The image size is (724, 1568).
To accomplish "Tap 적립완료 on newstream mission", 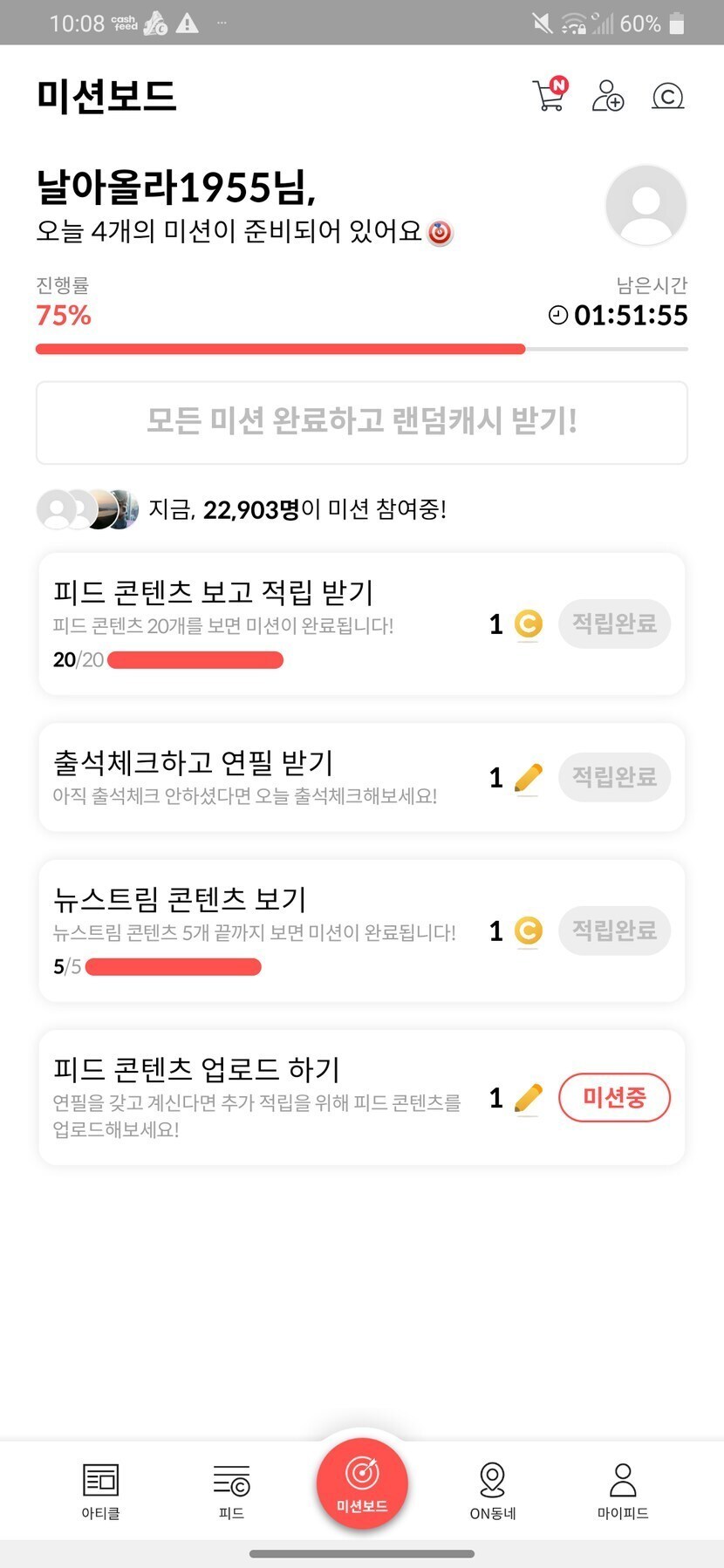I will click(x=614, y=931).
